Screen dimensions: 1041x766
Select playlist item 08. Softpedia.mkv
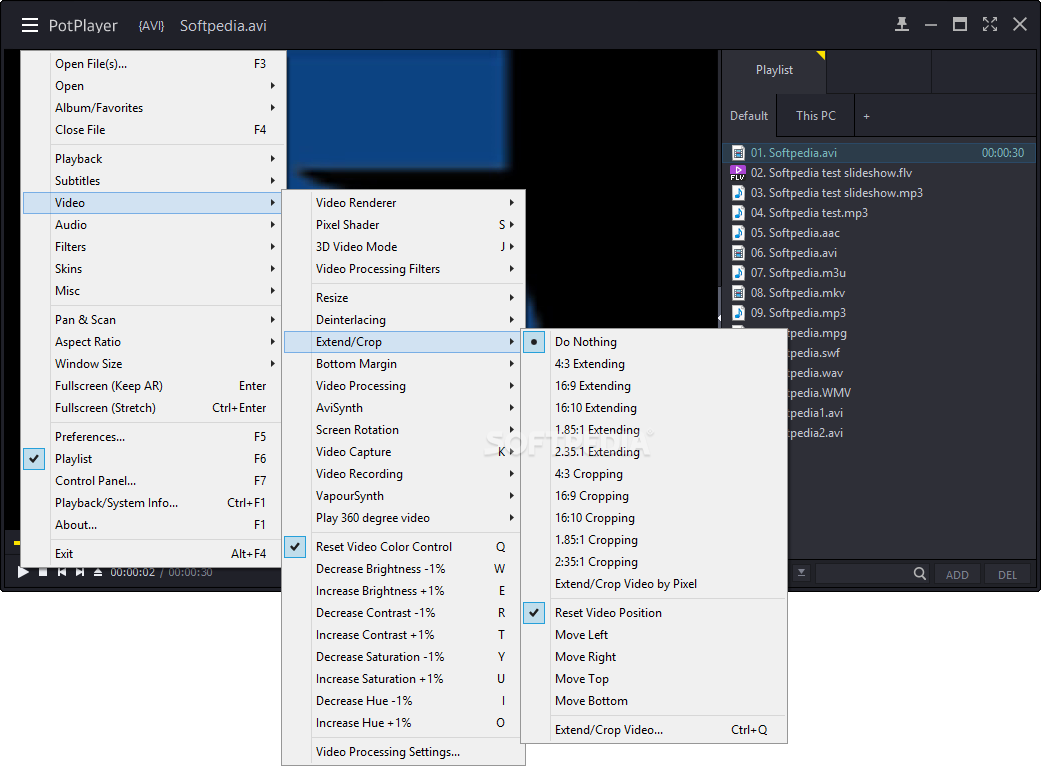point(876,292)
